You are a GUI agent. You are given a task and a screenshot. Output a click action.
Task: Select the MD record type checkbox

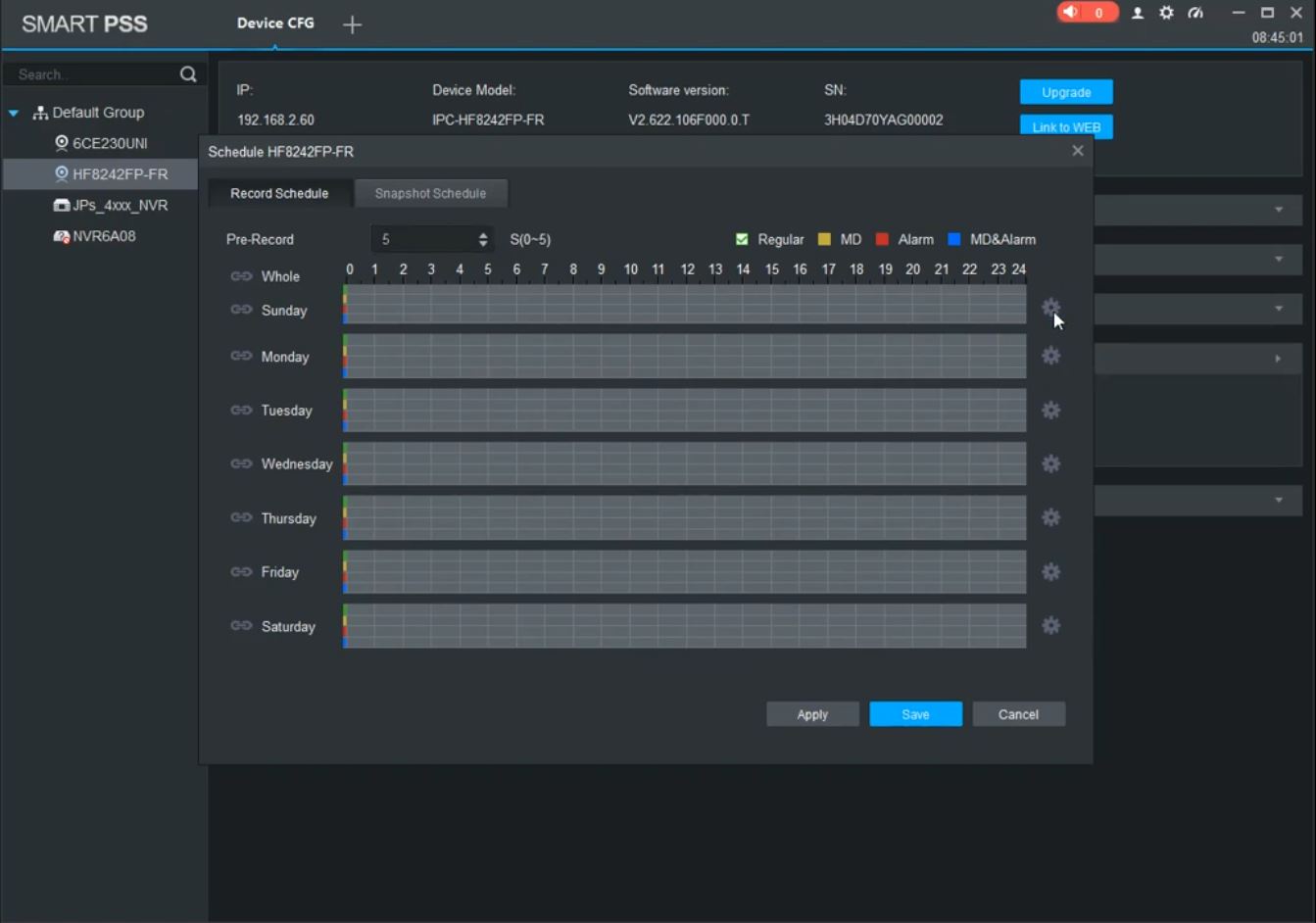[824, 239]
